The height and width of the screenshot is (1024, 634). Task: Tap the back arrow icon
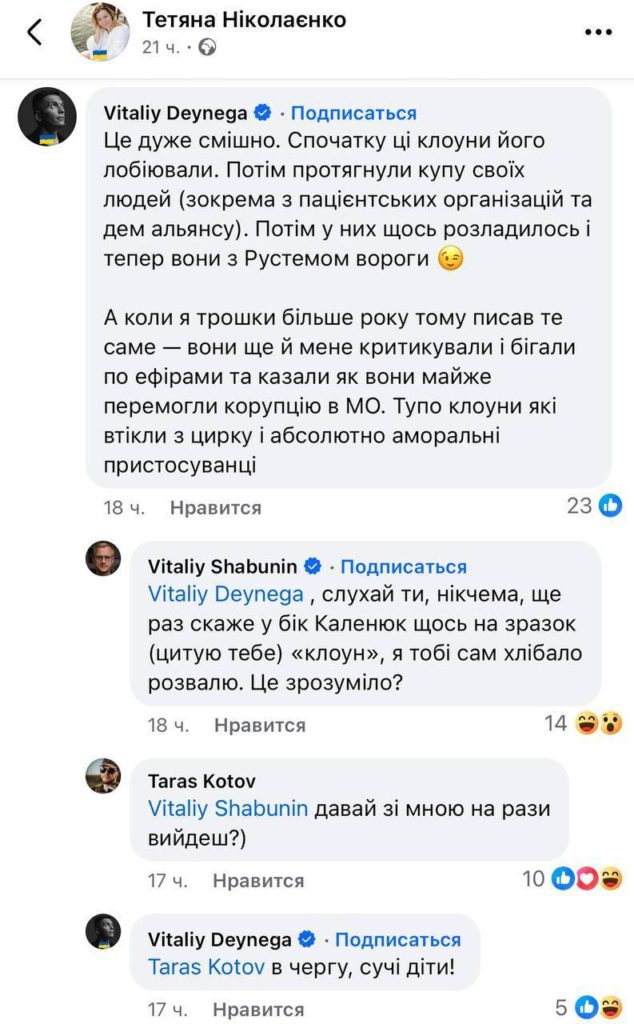pyautogui.click(x=35, y=31)
